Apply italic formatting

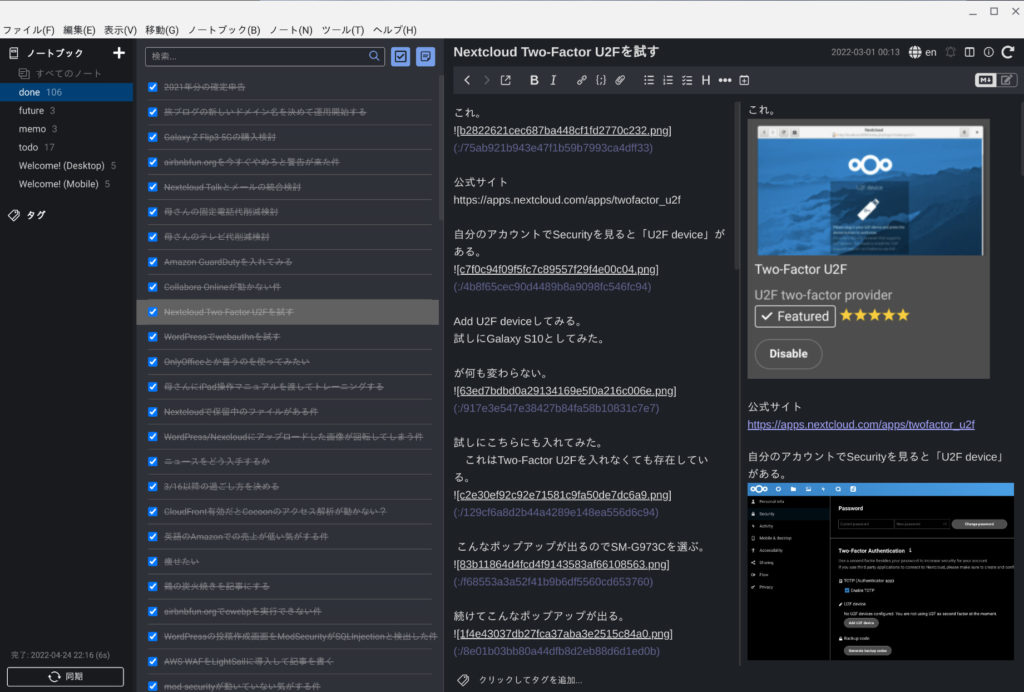(553, 80)
